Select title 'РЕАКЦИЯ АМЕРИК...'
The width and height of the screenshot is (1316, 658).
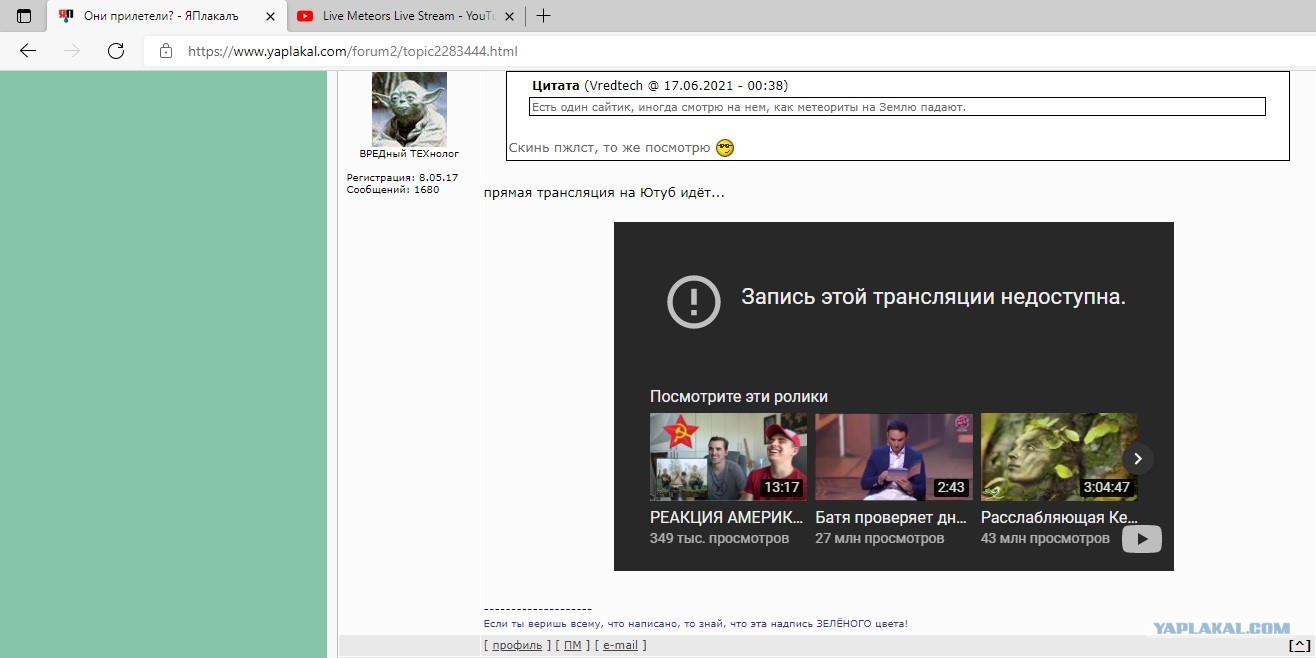coord(727,518)
